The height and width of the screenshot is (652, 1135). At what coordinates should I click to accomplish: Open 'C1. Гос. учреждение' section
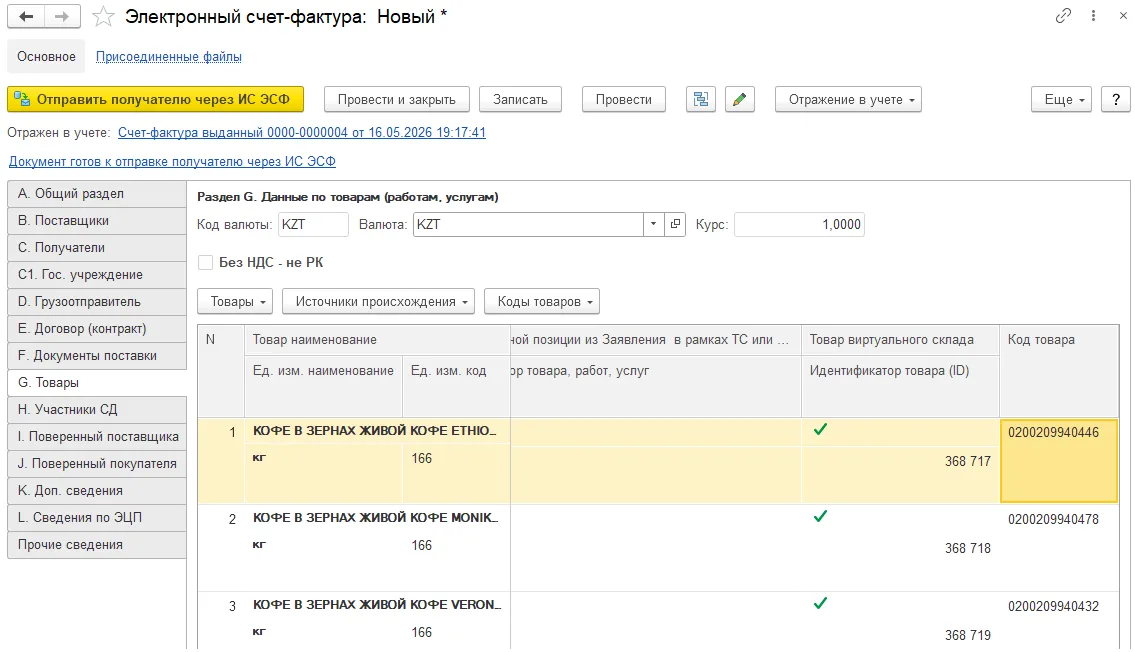coord(97,275)
